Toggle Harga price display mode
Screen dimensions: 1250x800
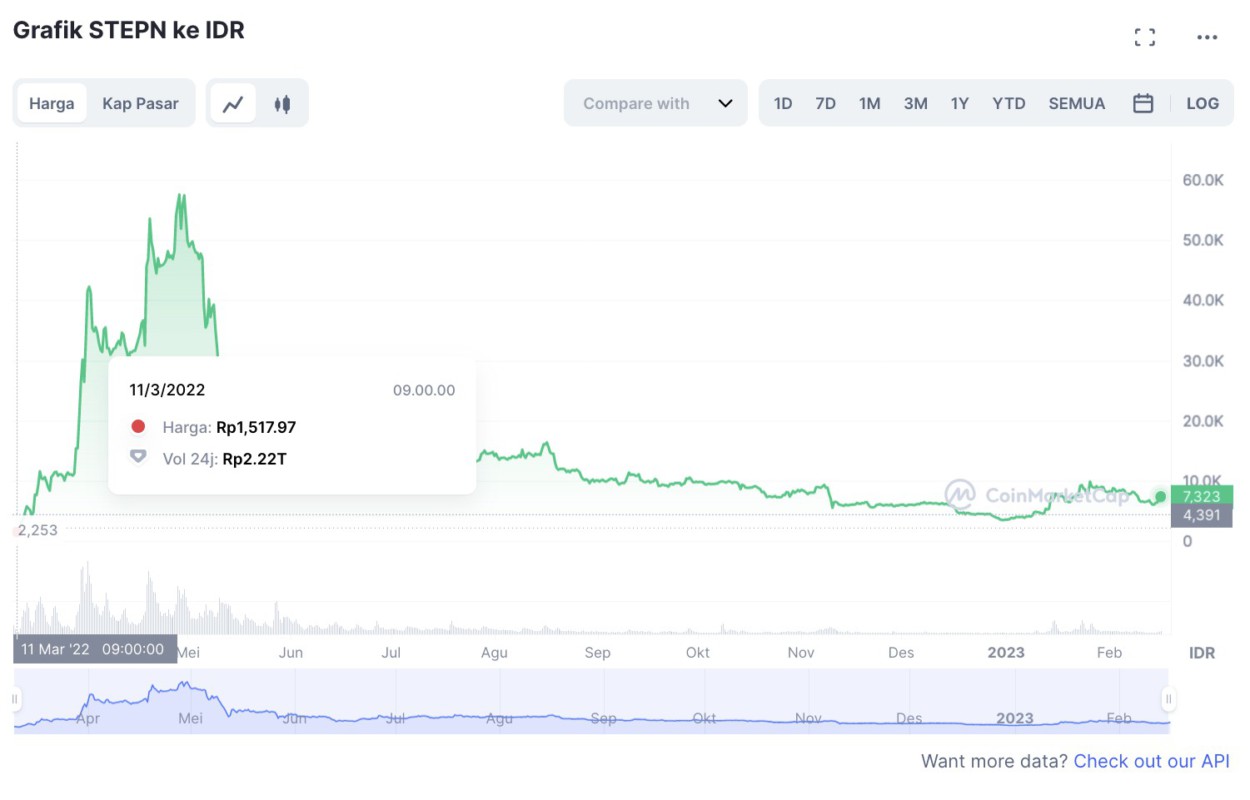coord(52,102)
